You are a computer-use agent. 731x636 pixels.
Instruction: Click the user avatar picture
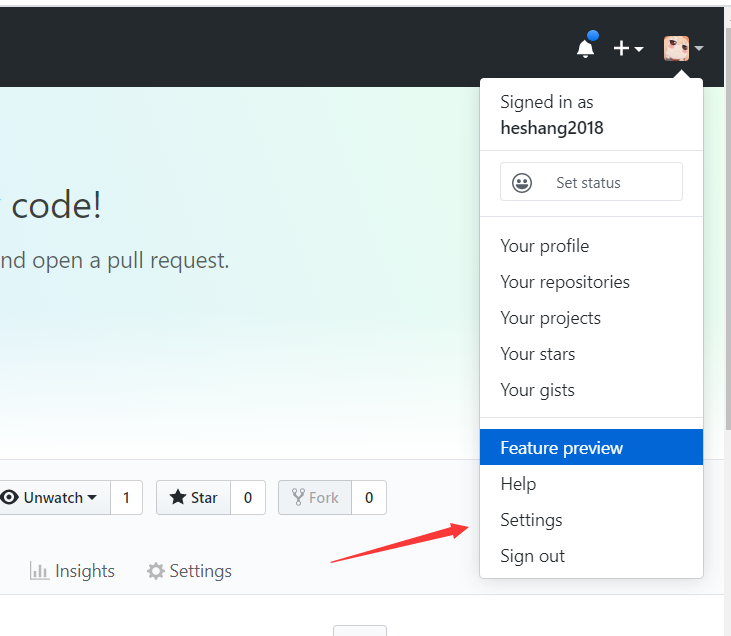[x=676, y=48]
